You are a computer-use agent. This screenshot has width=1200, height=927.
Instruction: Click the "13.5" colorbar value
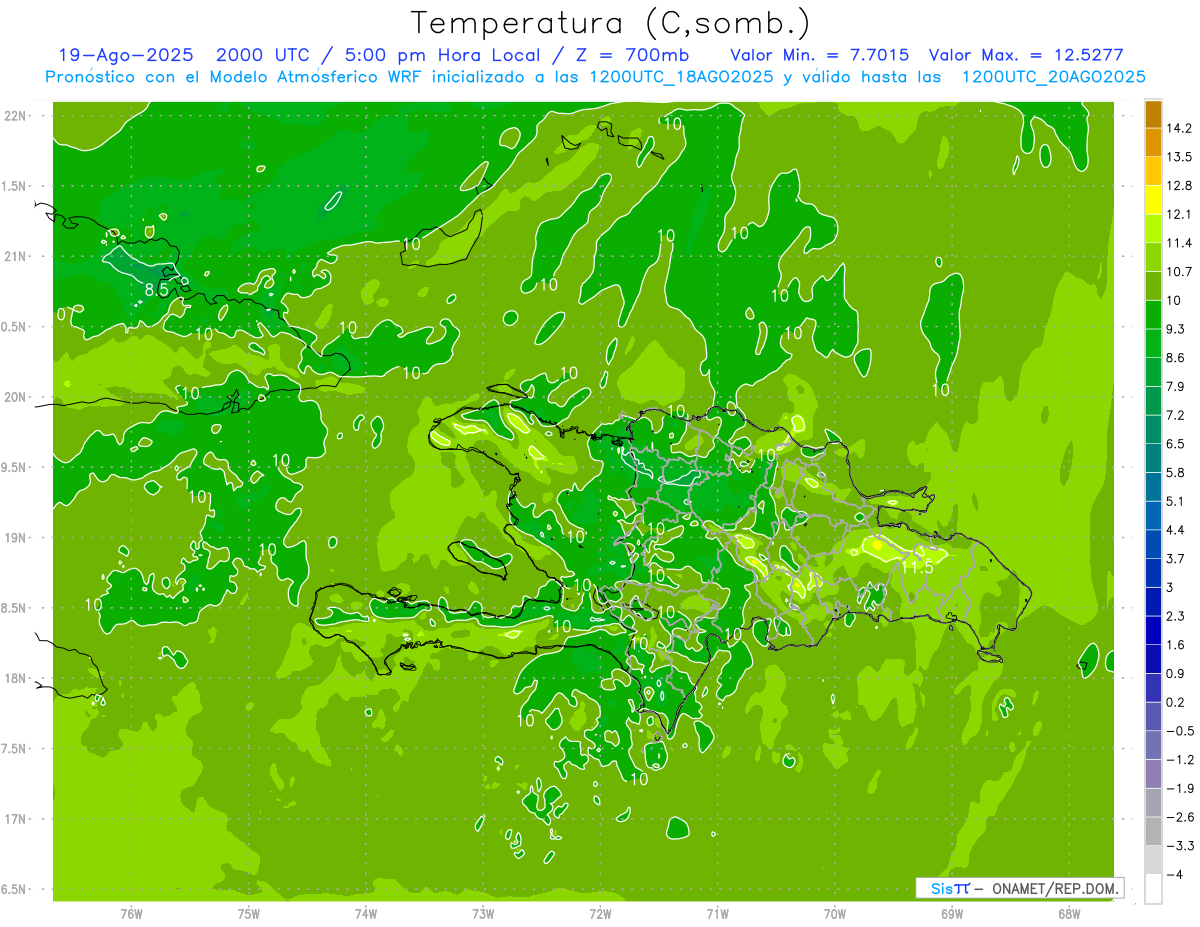1178,157
